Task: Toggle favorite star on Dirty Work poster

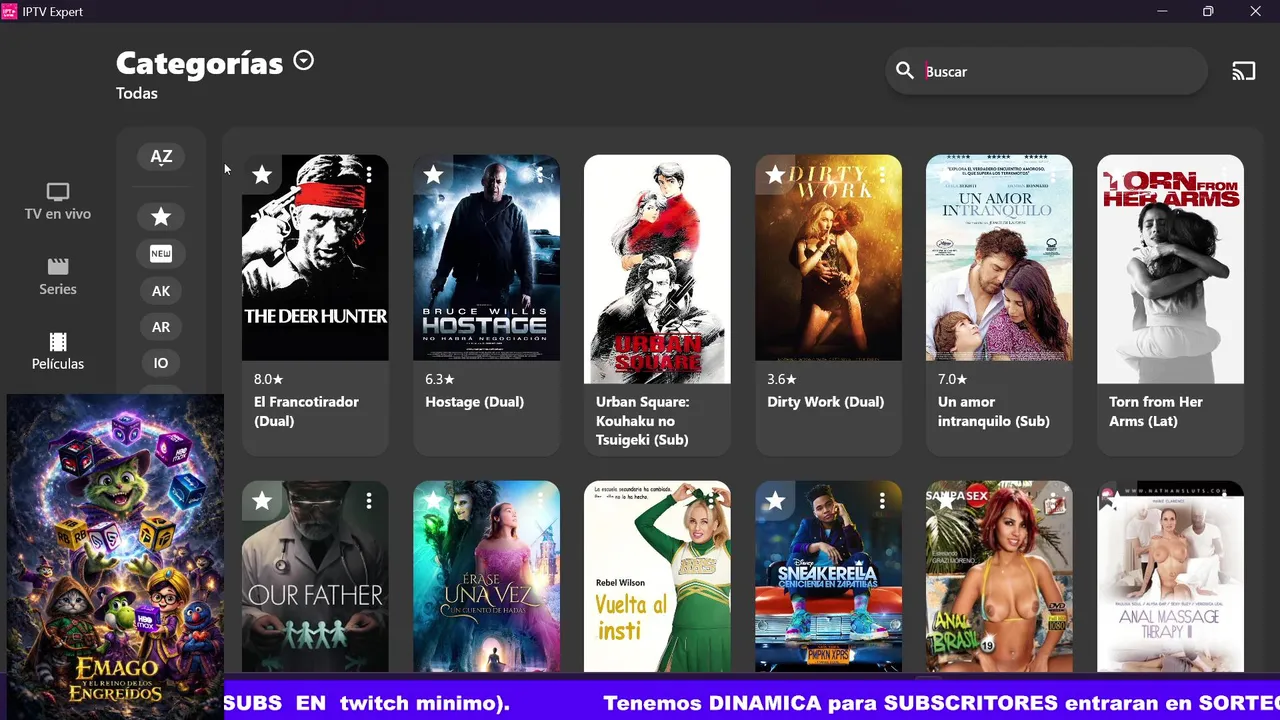Action: click(775, 175)
